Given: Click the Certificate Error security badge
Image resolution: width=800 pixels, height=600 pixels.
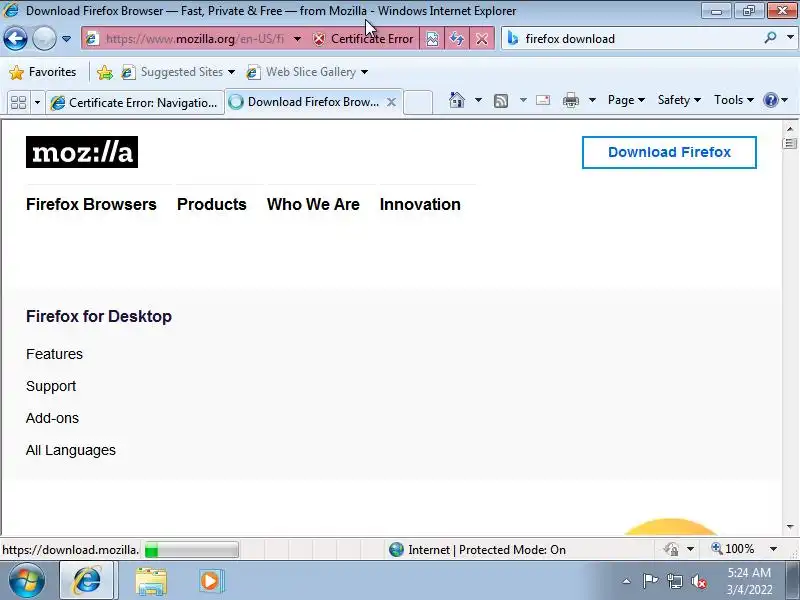Looking at the screenshot, I should point(363,39).
